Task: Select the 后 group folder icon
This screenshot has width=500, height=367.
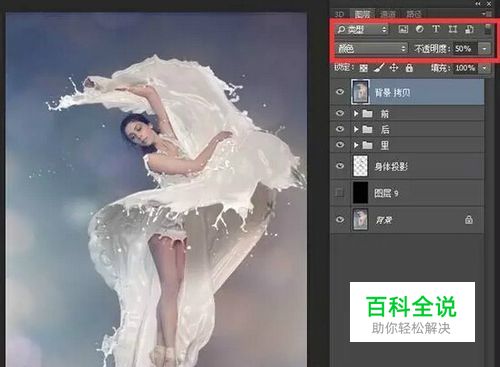Action: tap(367, 129)
